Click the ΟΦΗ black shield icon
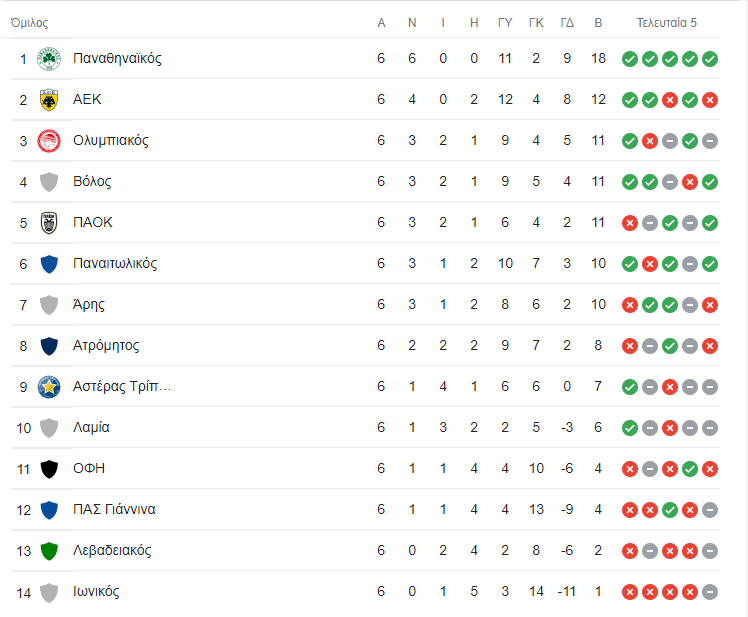 (x=49, y=469)
